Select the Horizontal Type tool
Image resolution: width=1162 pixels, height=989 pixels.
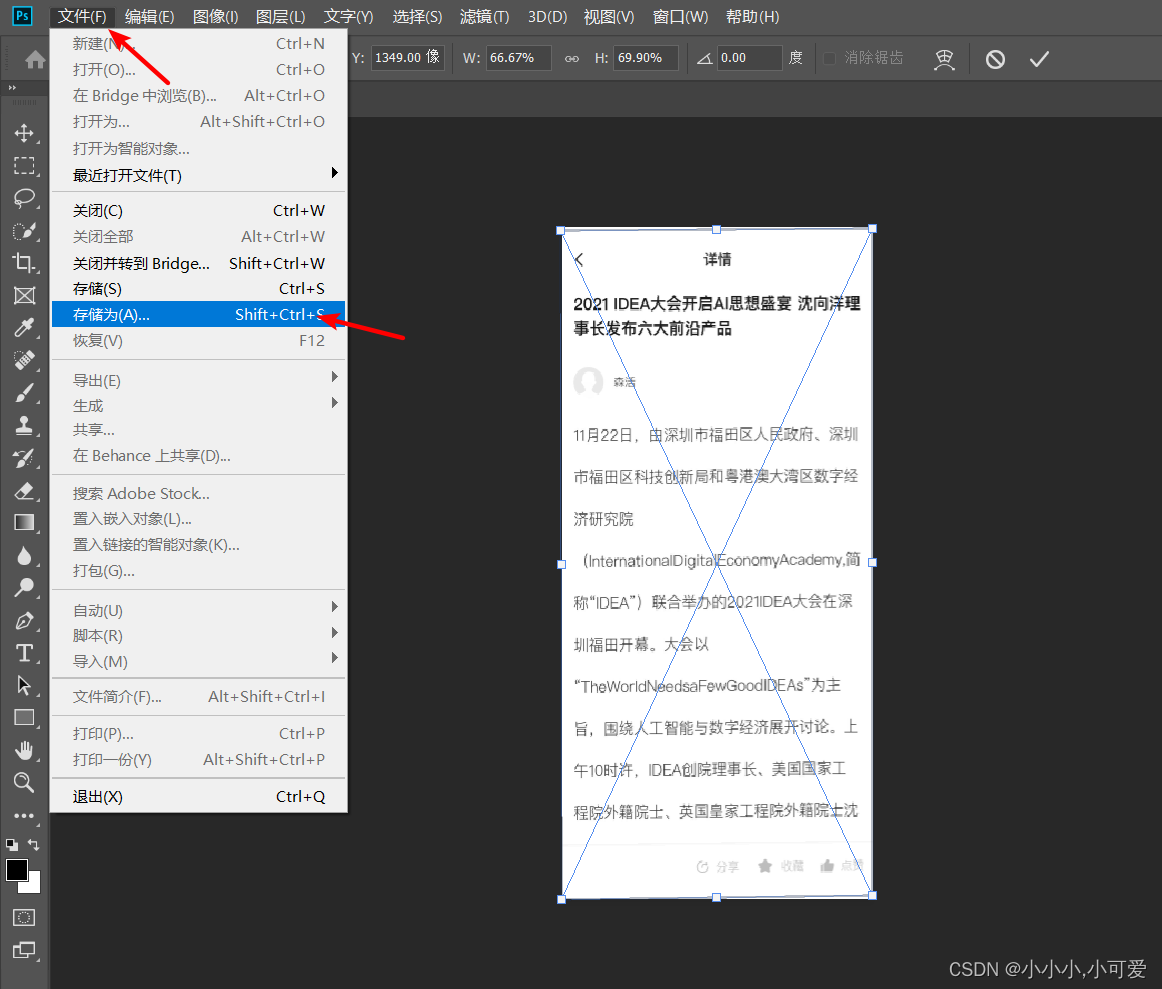[24, 652]
